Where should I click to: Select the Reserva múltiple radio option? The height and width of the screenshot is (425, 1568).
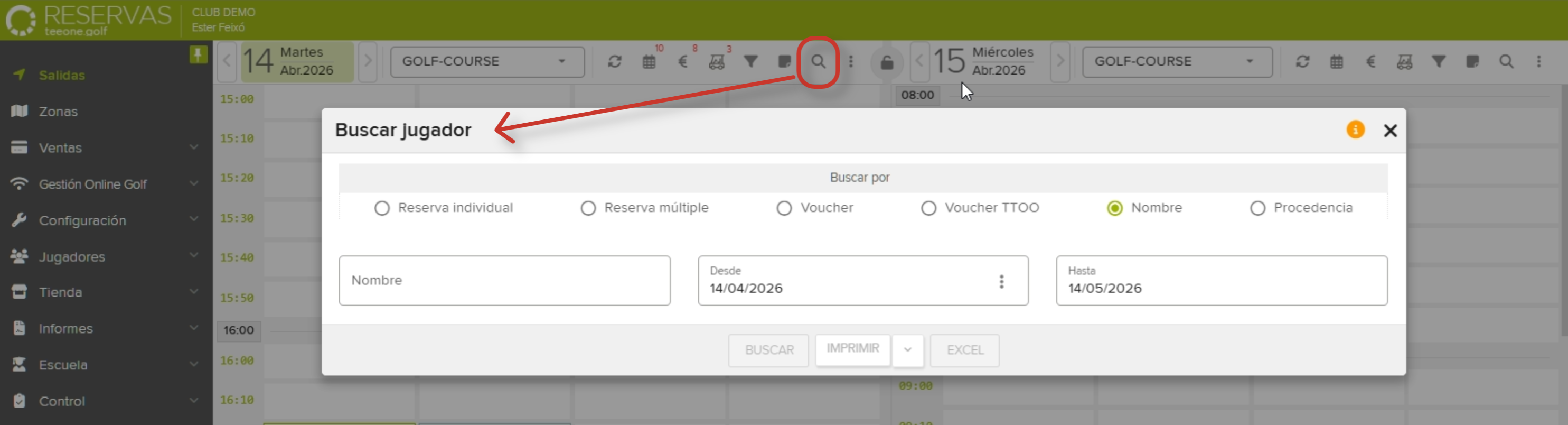[x=588, y=208]
